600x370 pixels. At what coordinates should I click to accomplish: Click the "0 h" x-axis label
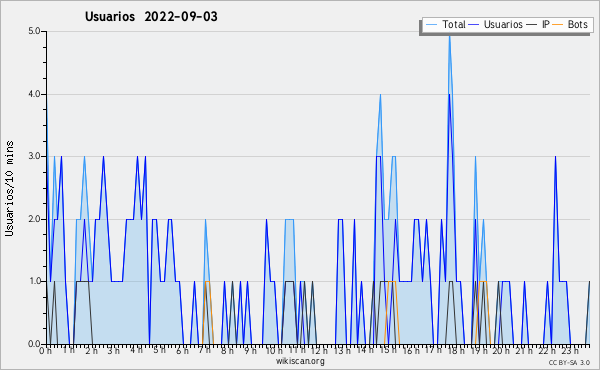coord(45,351)
